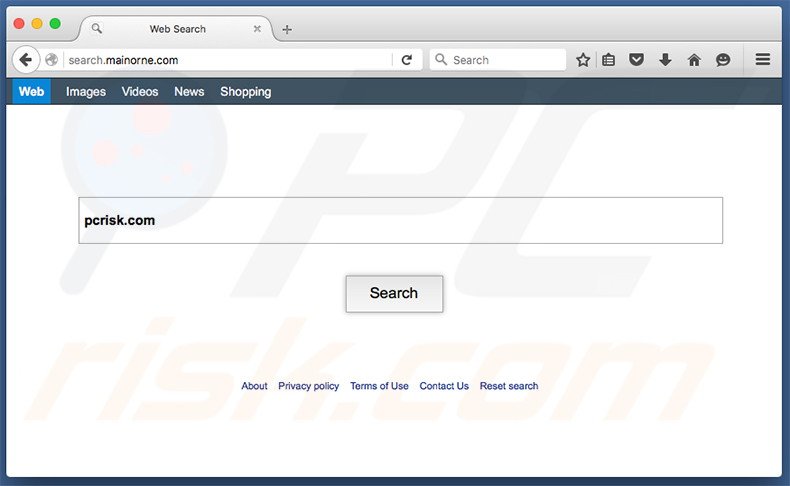Click the red close window button
Viewport: 790px width, 486px height.
19,23
